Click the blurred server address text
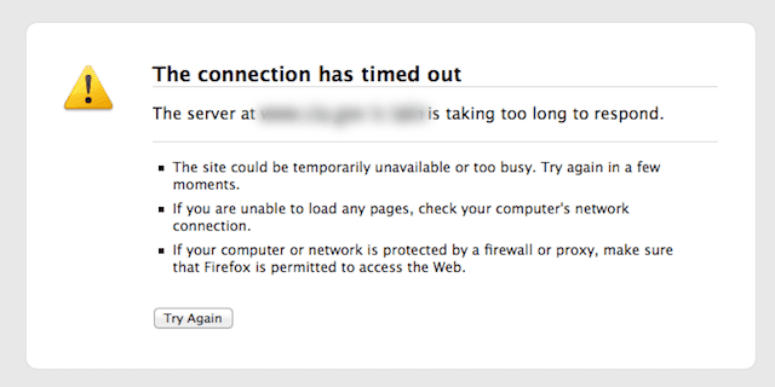The image size is (775, 387). 342,114
